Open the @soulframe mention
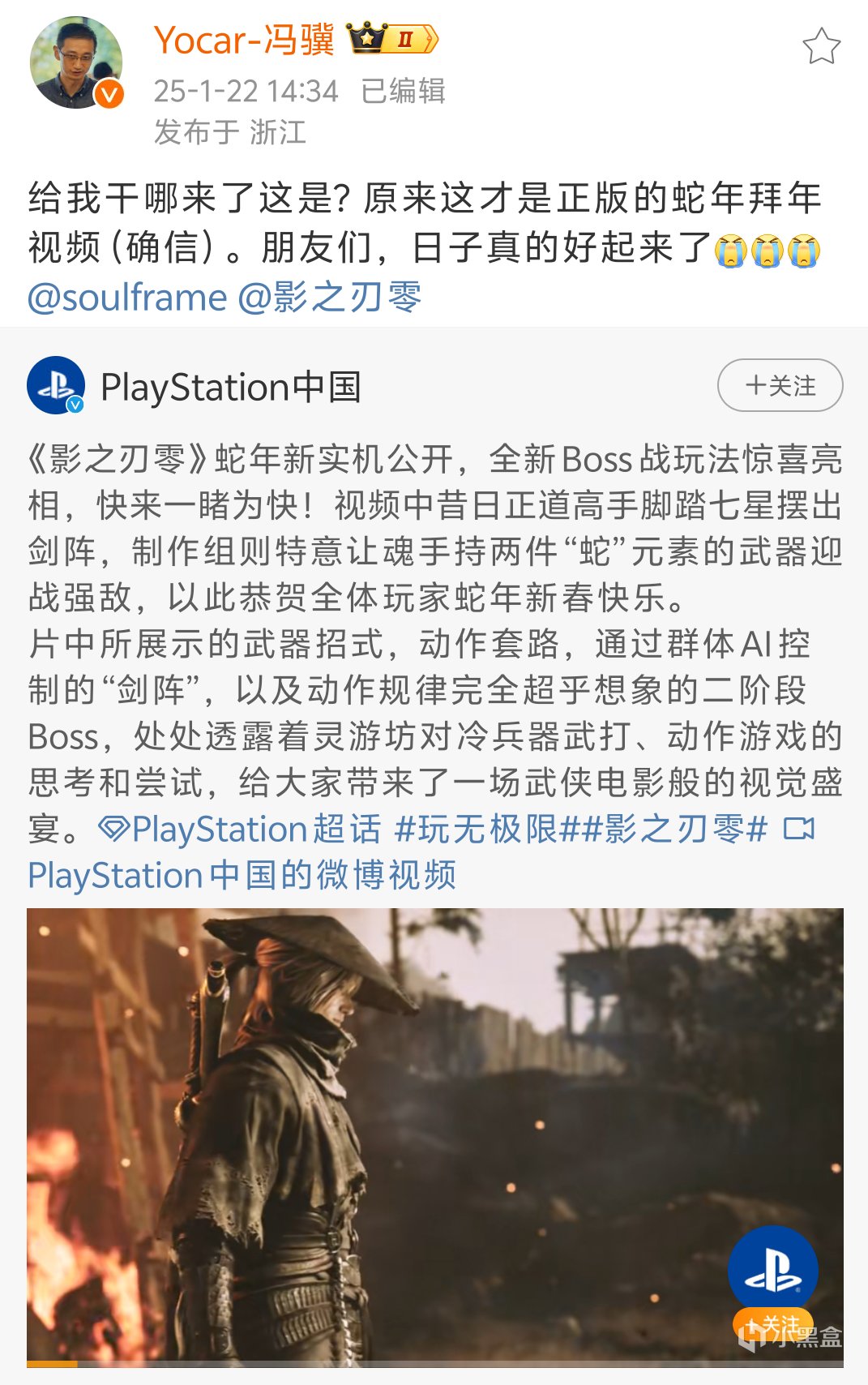The image size is (868, 1385). click(127, 298)
